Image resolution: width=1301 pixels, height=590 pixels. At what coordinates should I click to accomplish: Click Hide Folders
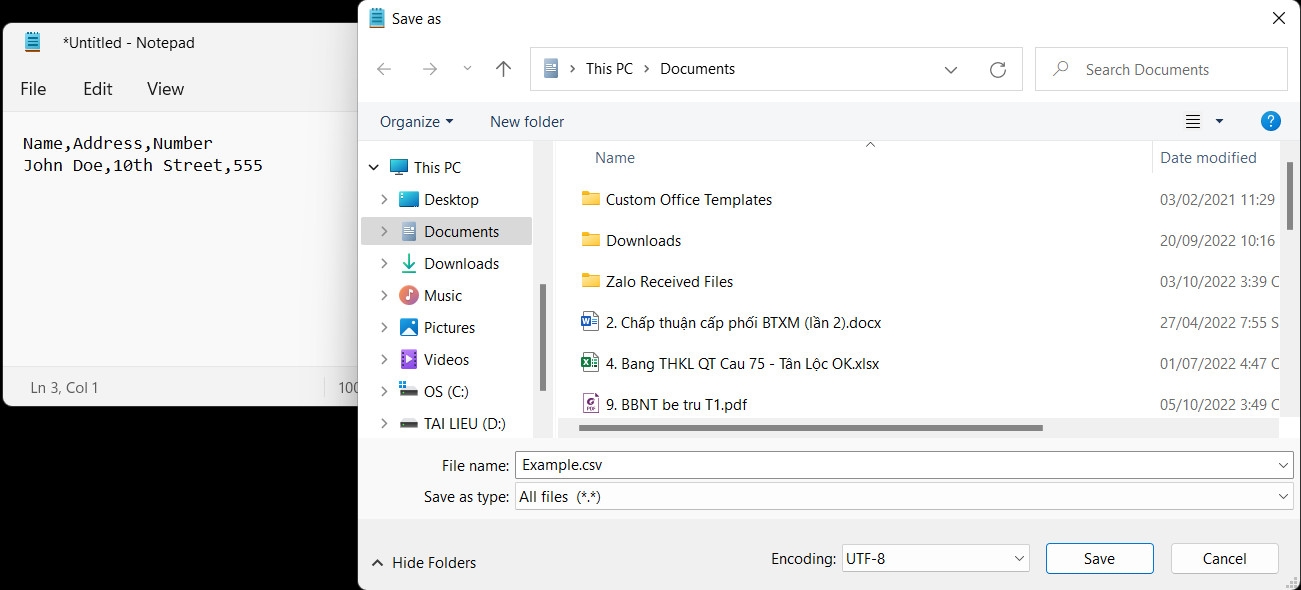[423, 562]
